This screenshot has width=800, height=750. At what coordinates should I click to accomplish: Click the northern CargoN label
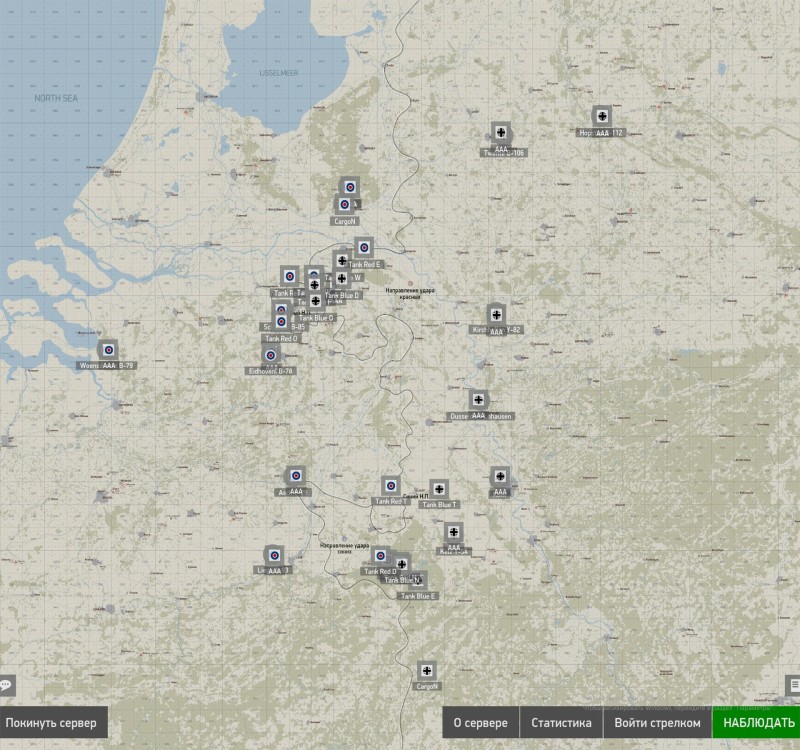tap(345, 221)
